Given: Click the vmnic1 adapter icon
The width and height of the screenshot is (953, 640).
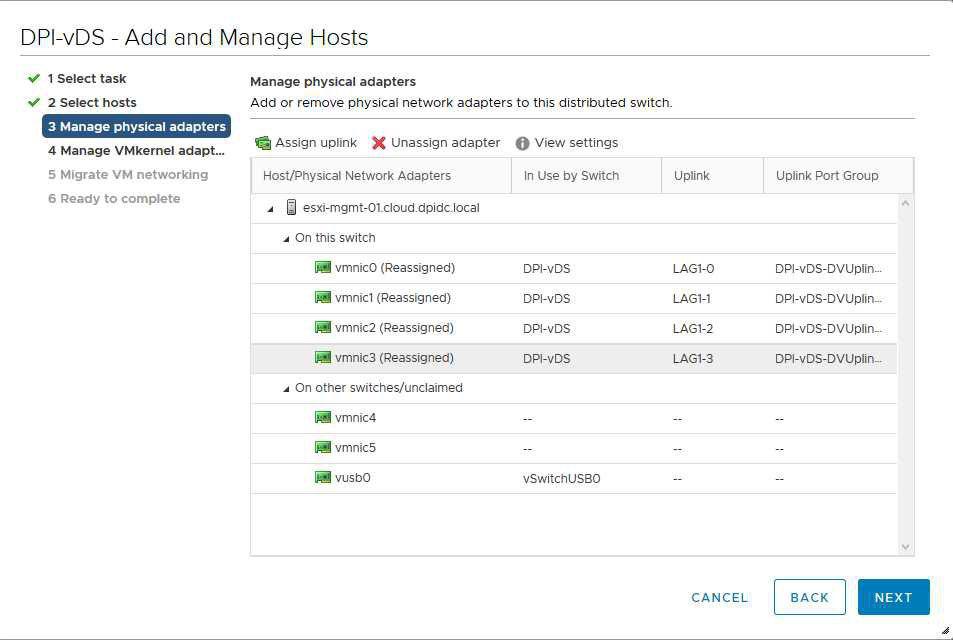Looking at the screenshot, I should [x=323, y=297].
